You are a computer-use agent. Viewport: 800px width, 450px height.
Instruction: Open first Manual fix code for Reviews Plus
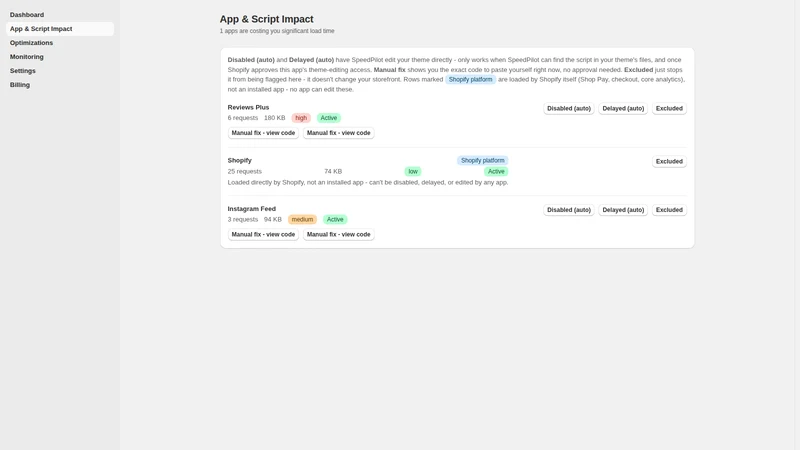pyautogui.click(x=263, y=133)
